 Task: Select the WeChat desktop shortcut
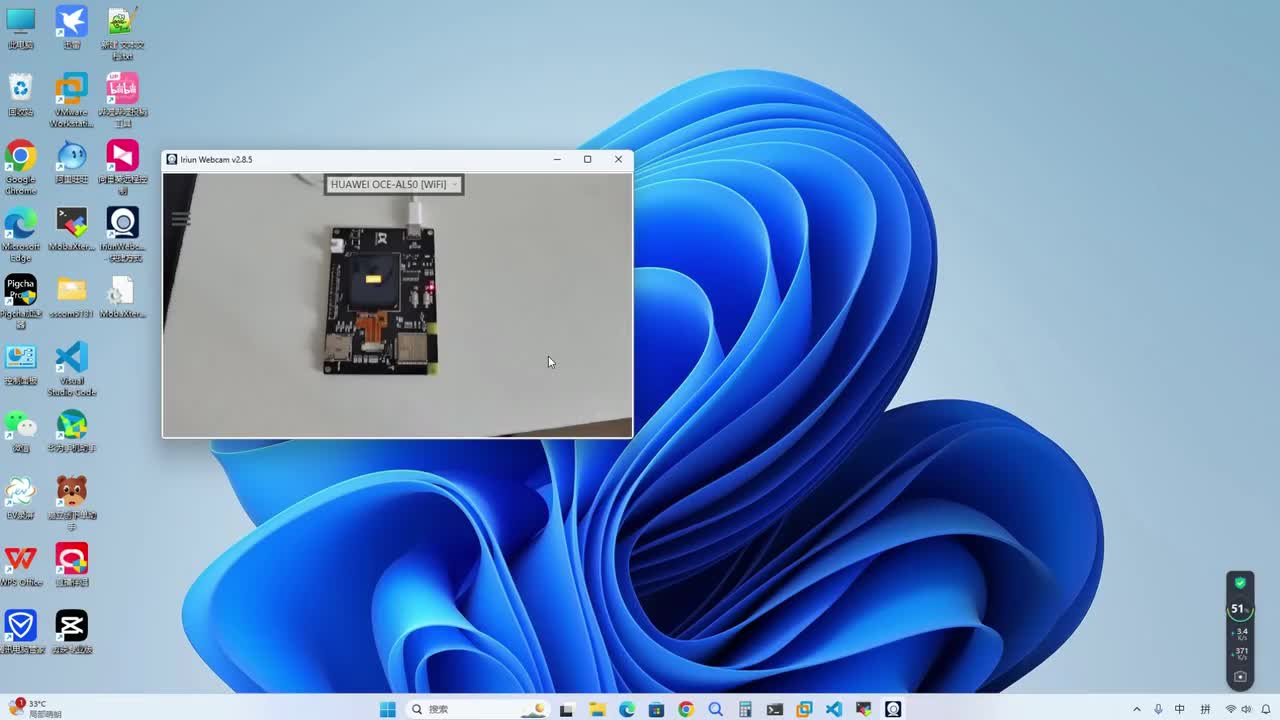20,430
